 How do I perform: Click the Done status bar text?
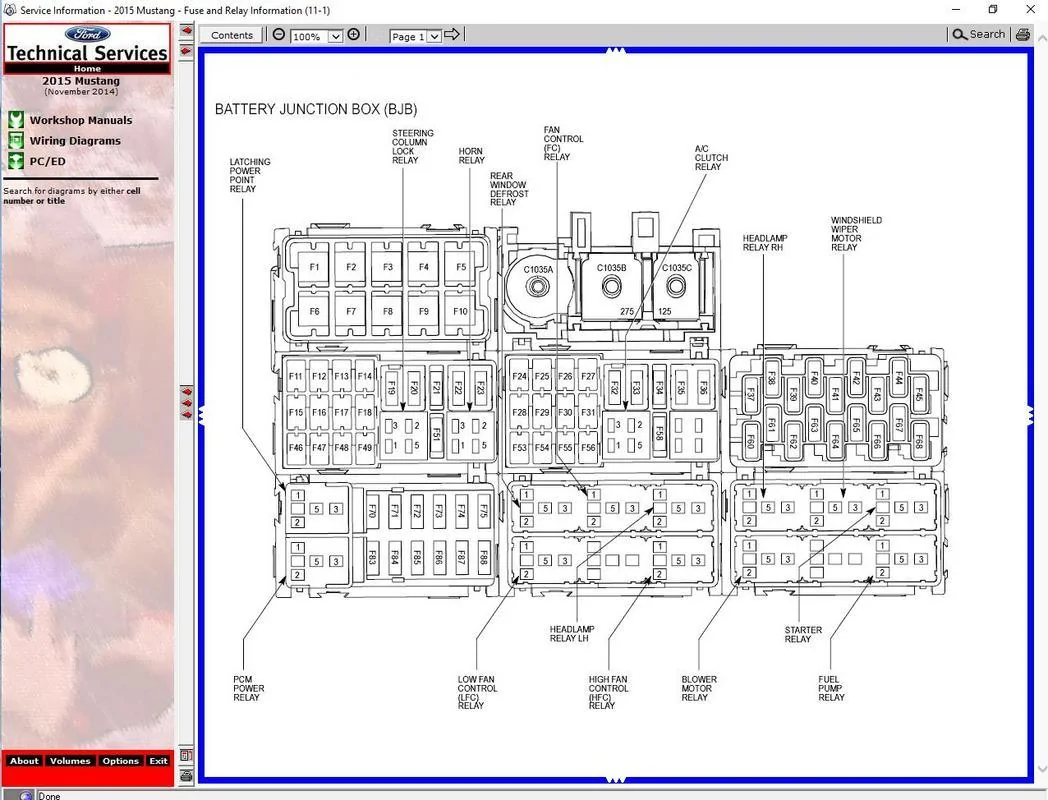point(49,796)
